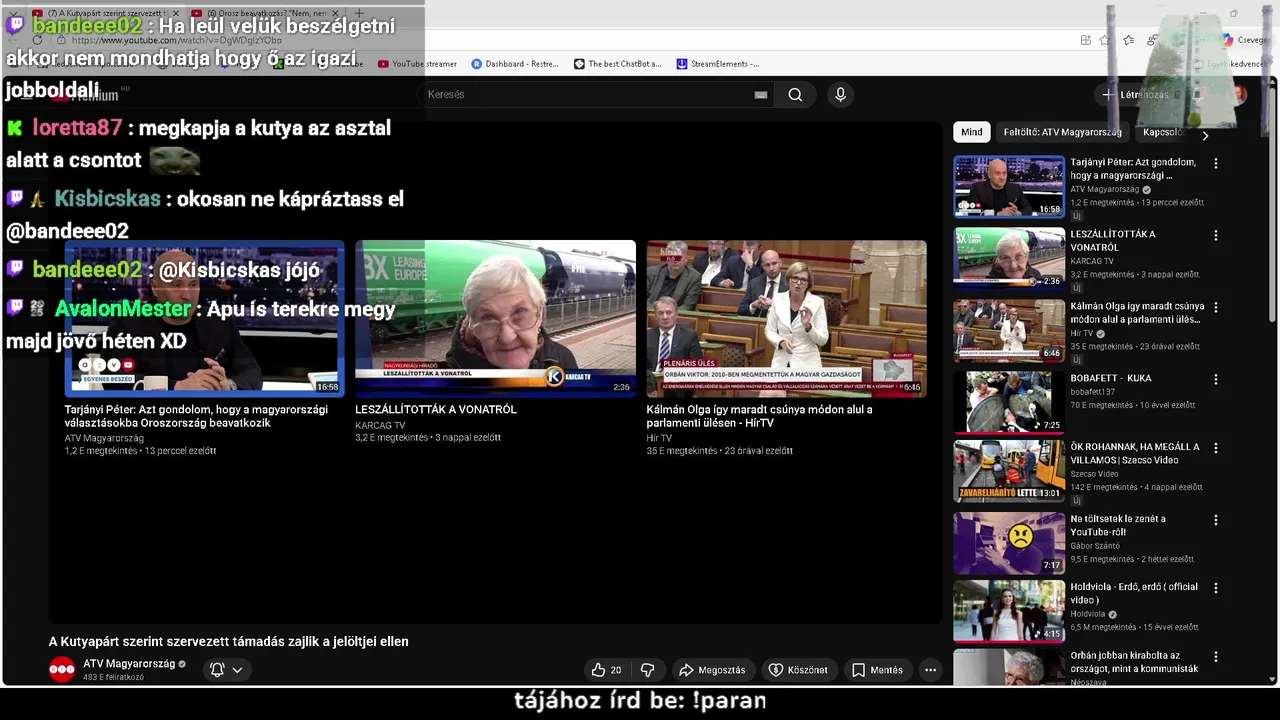Click the channel text KARCAG TV under end-screen video
The width and height of the screenshot is (1280, 720).
[x=380, y=425]
